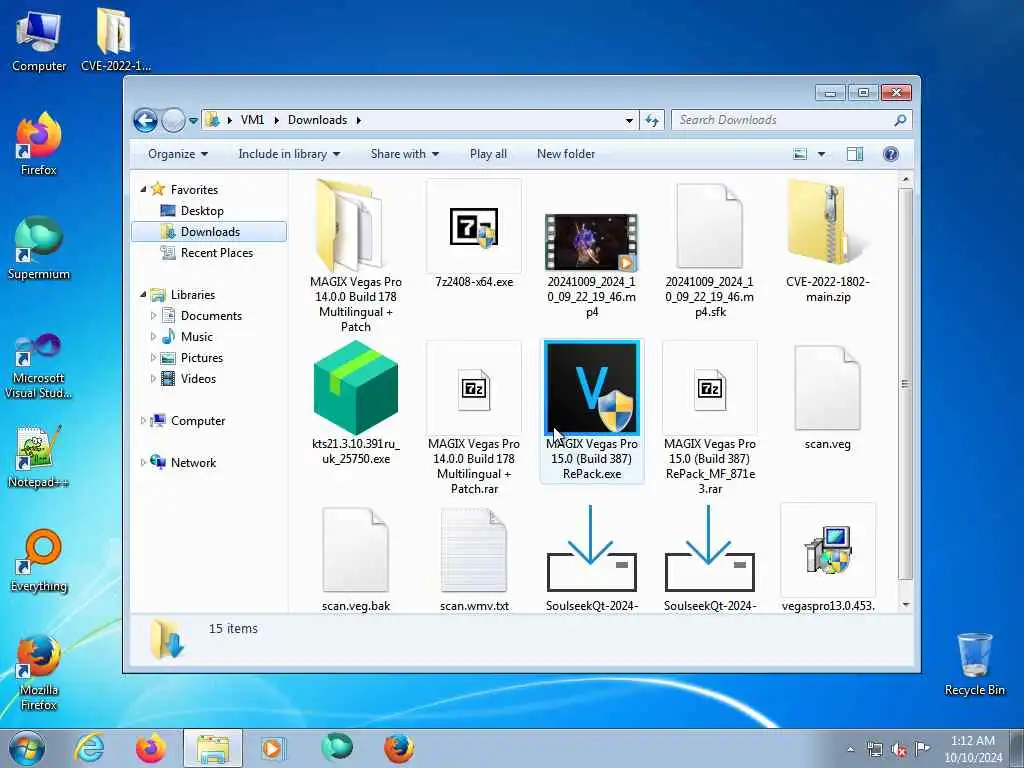Screen dimensions: 1024x768
Task: Show hidden system tray icons
Action: (x=850, y=750)
